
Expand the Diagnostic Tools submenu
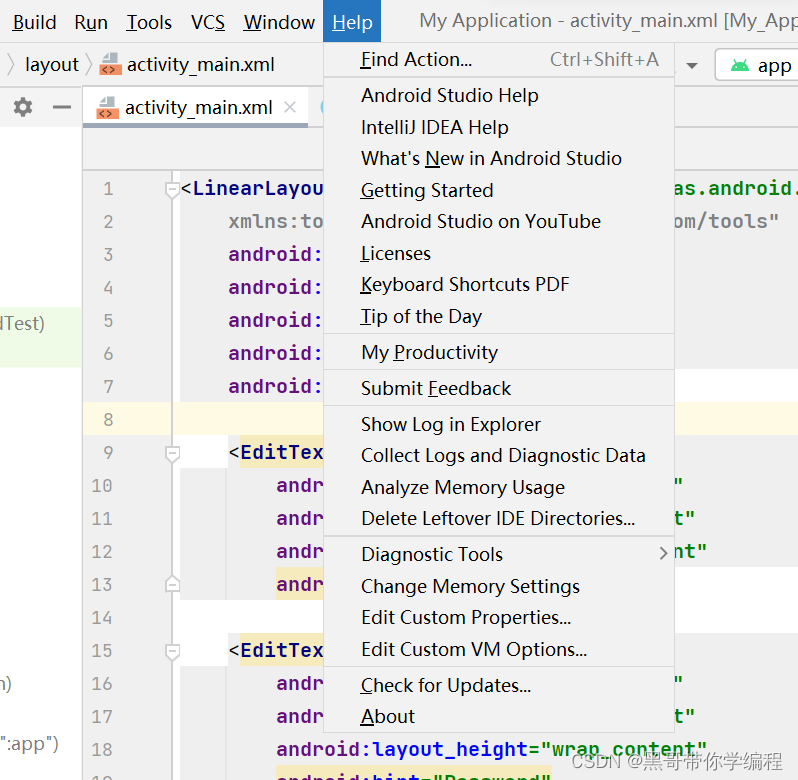pos(499,555)
